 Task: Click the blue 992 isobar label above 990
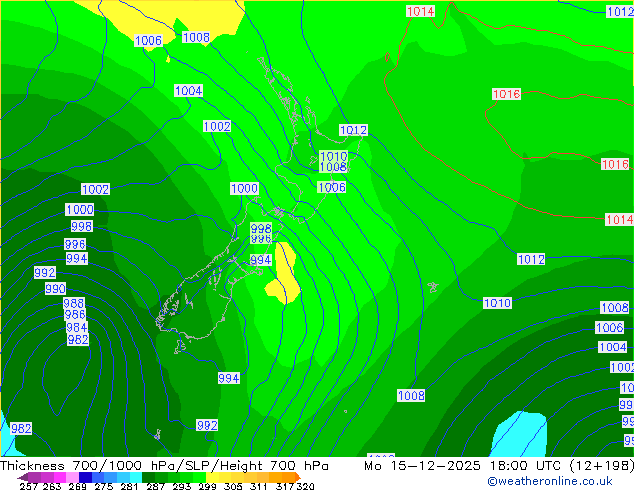coord(45,272)
